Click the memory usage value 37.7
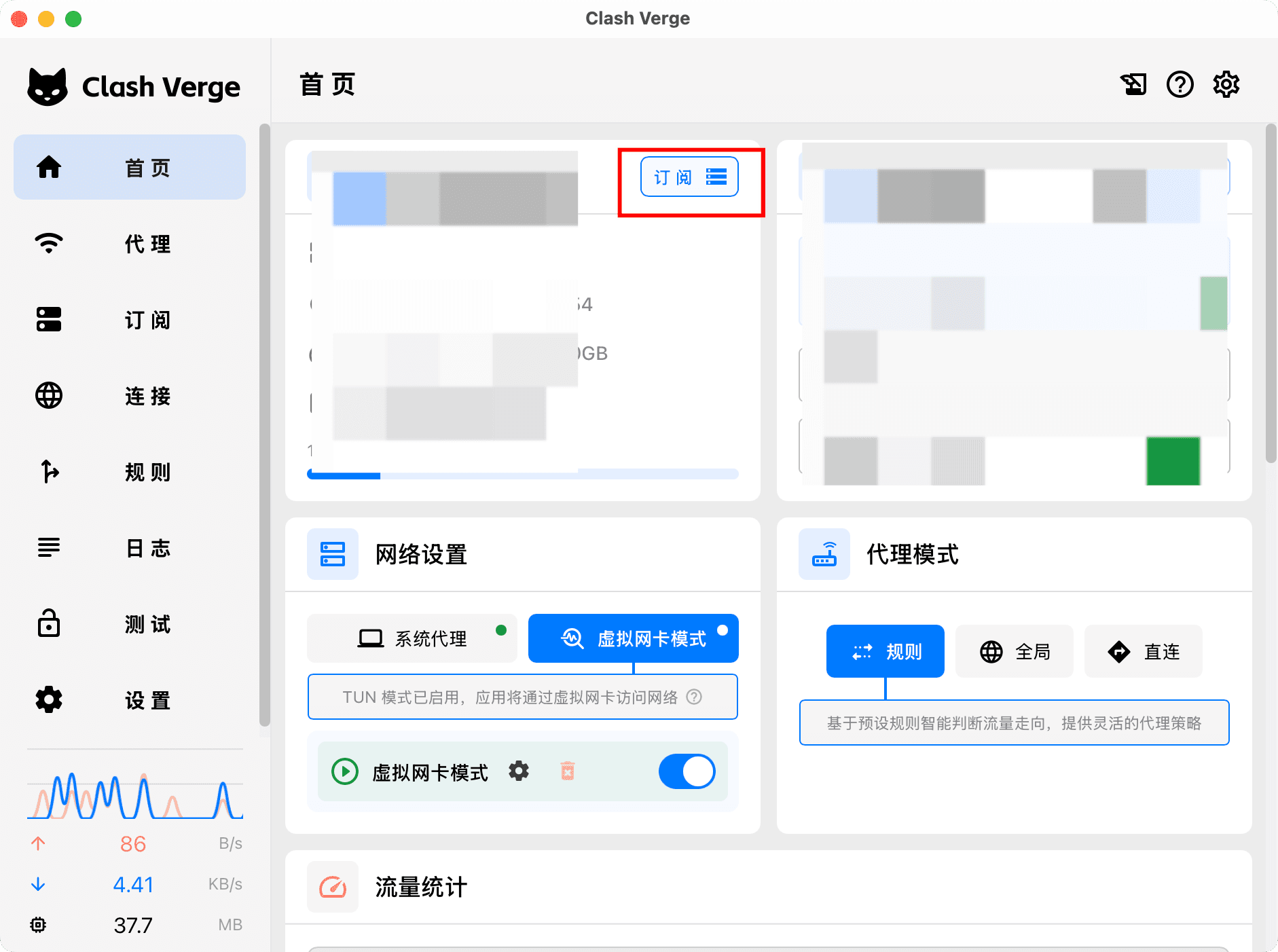Viewport: 1278px width, 952px height. (133, 925)
